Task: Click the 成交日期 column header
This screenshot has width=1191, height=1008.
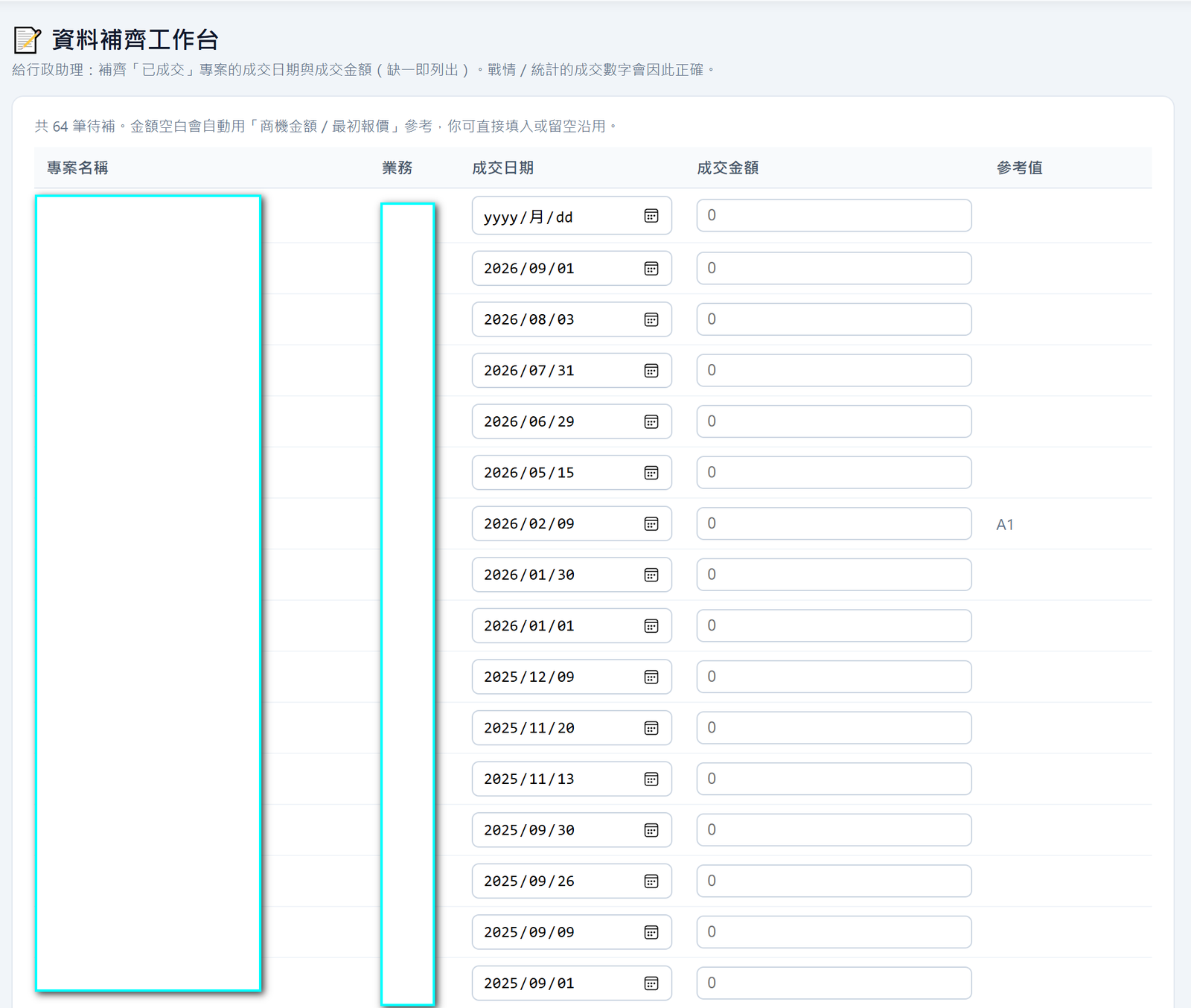Action: [503, 168]
